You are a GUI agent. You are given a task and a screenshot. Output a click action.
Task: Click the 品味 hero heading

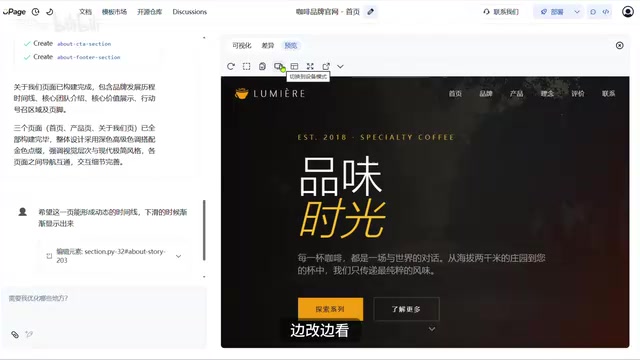click(x=341, y=176)
